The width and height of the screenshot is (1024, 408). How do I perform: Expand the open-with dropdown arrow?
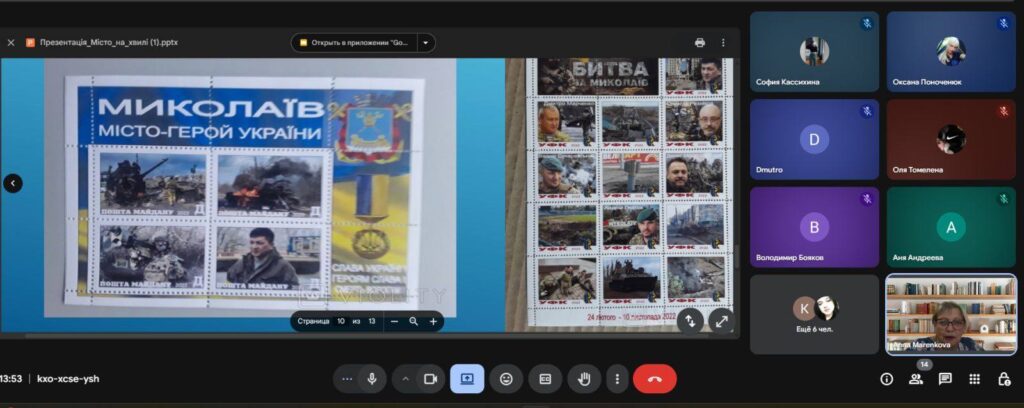point(426,43)
